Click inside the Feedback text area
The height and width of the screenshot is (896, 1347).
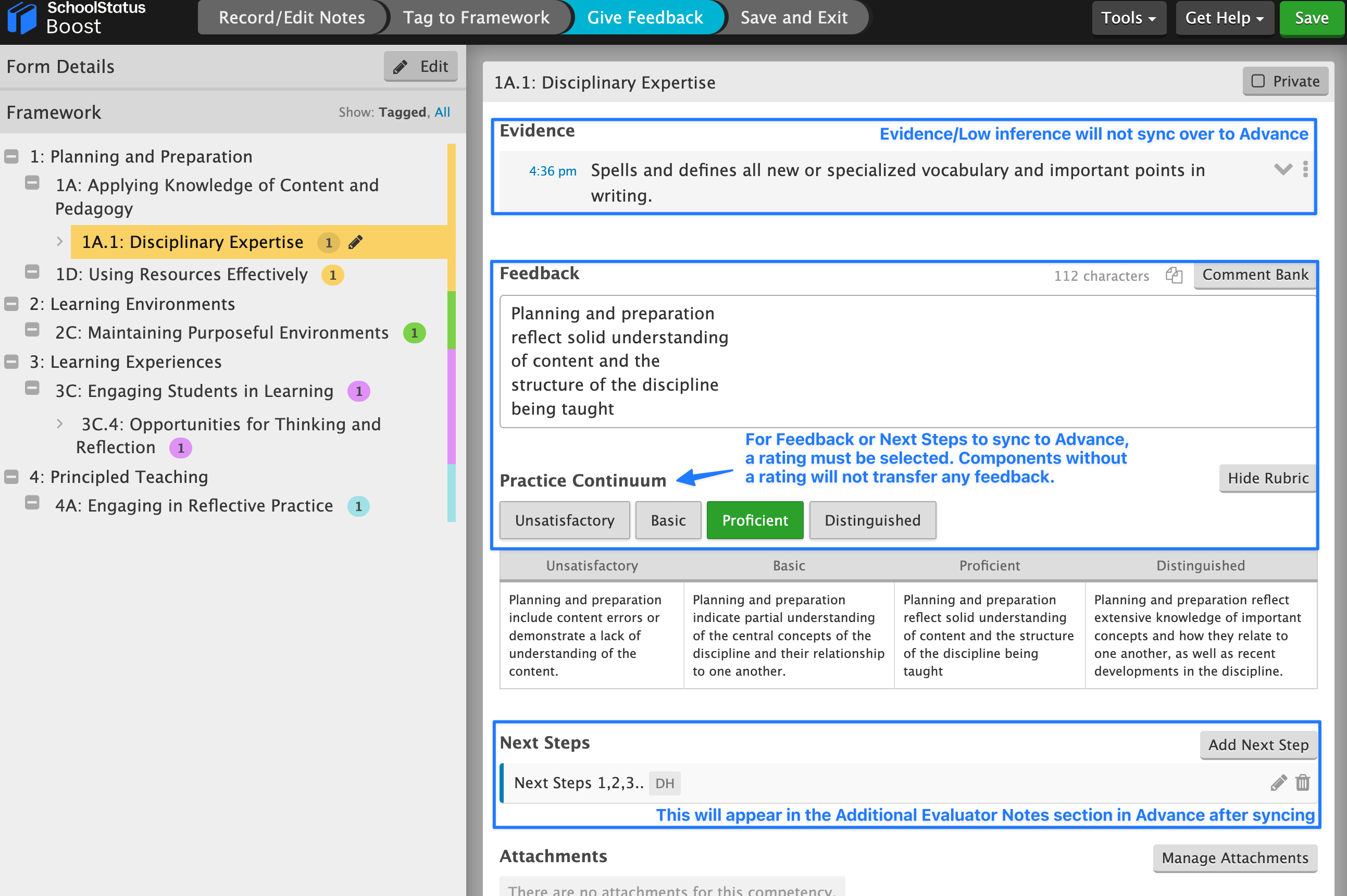tap(908, 361)
